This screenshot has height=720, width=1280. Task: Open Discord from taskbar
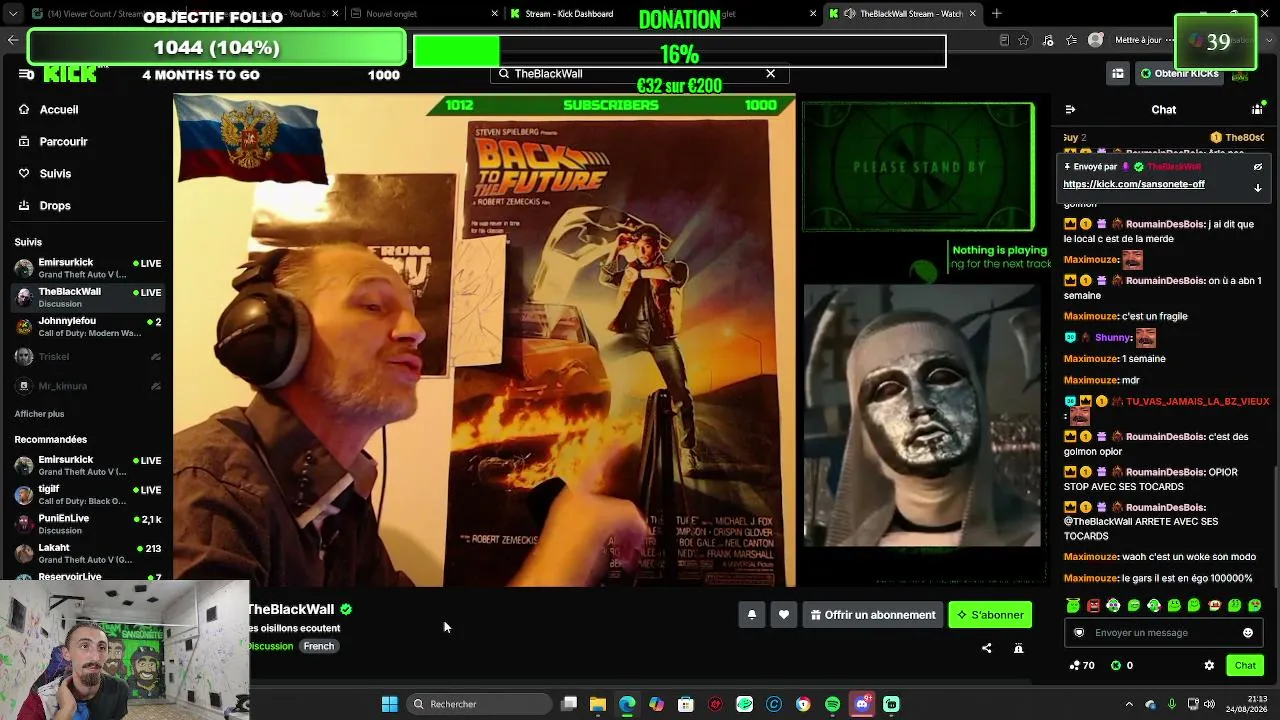click(862, 704)
